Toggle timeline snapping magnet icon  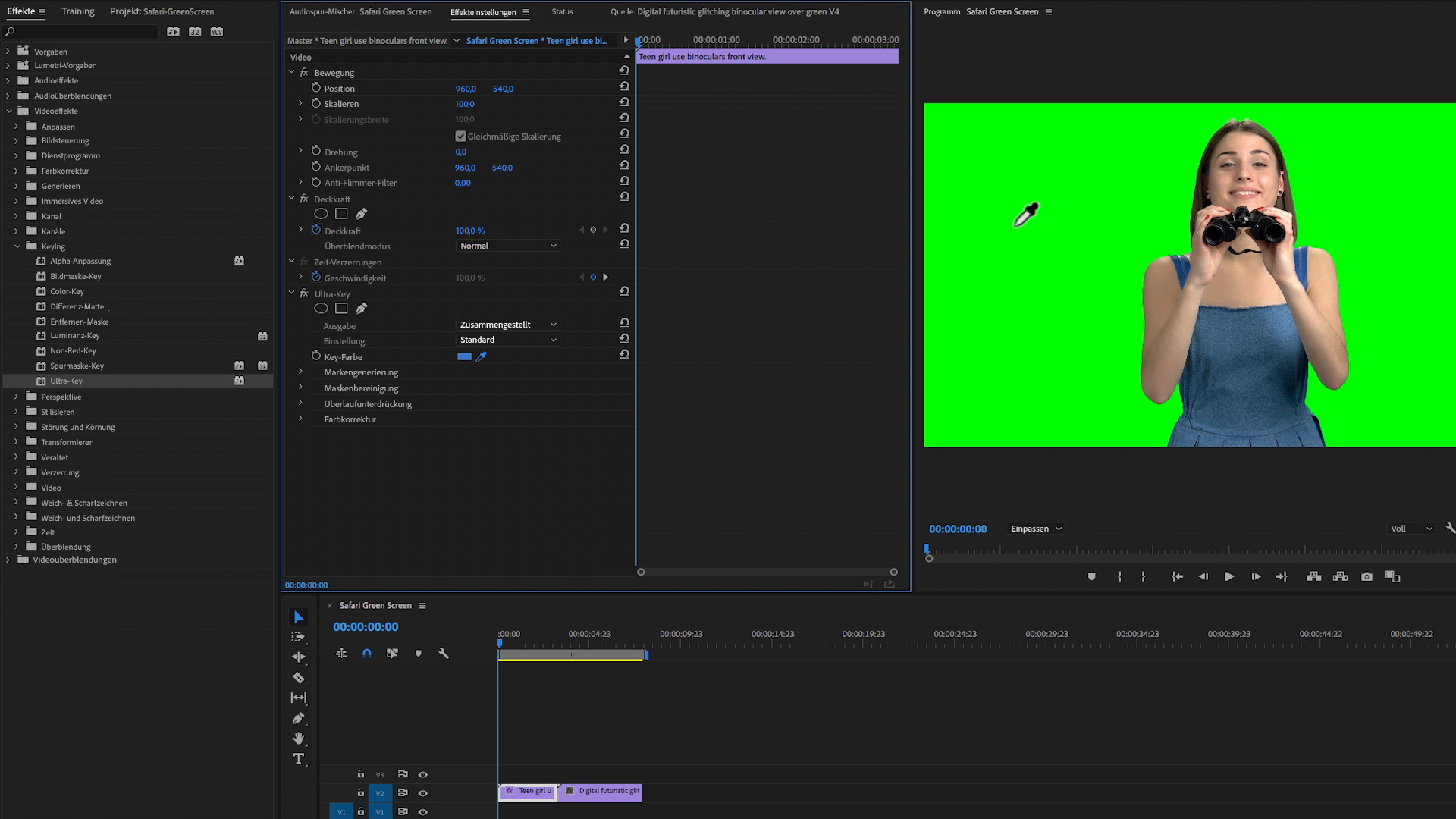click(367, 654)
